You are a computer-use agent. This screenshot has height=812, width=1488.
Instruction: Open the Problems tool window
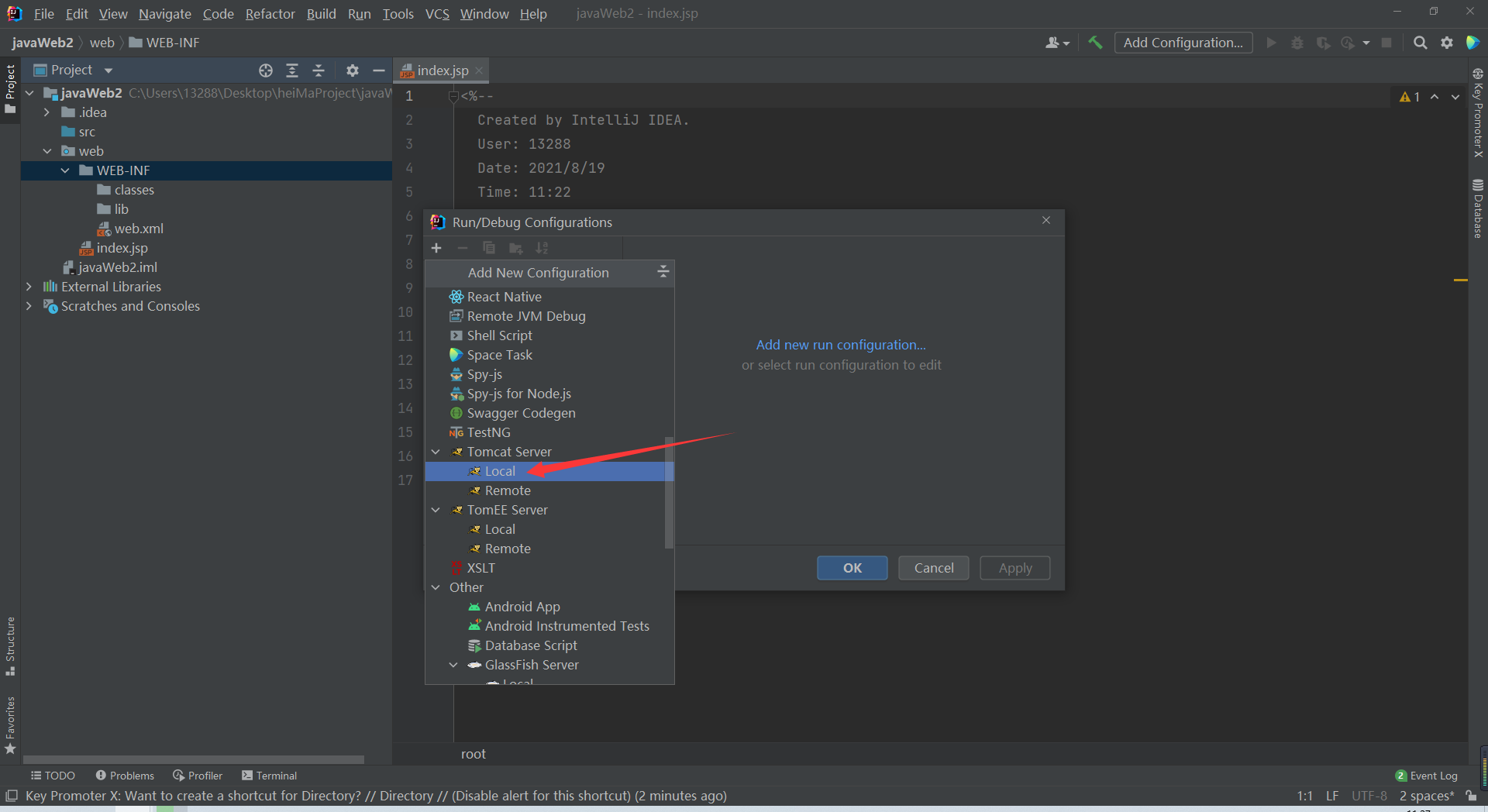pyautogui.click(x=125, y=776)
